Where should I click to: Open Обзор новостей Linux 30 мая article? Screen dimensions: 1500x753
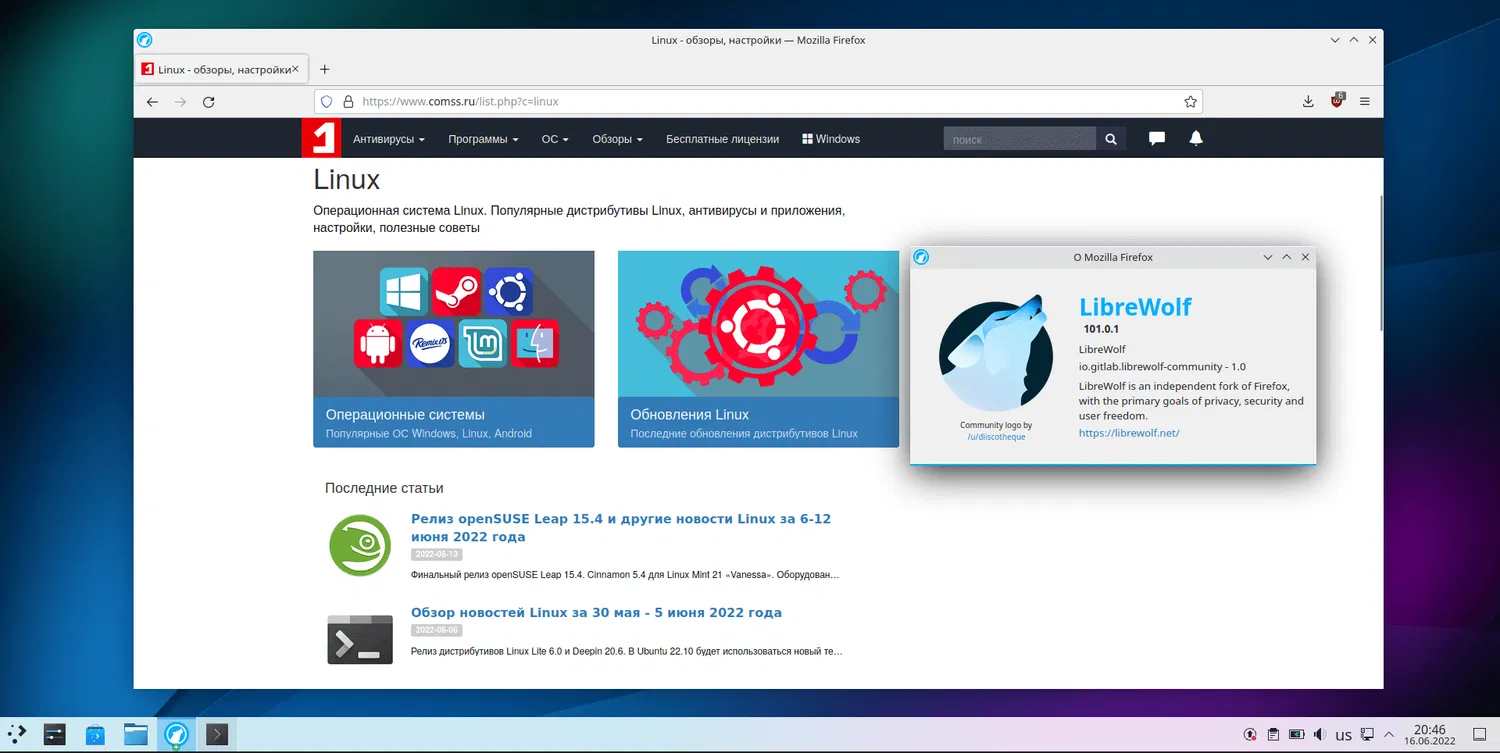coord(596,612)
